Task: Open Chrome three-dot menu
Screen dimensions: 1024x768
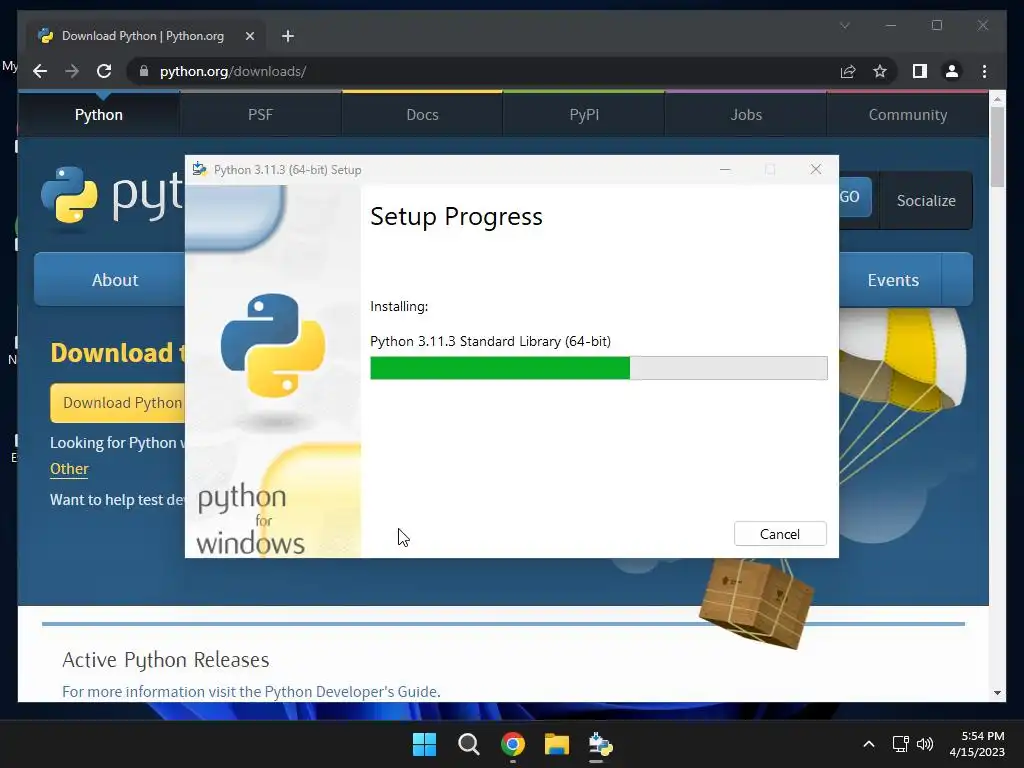Action: [x=984, y=71]
